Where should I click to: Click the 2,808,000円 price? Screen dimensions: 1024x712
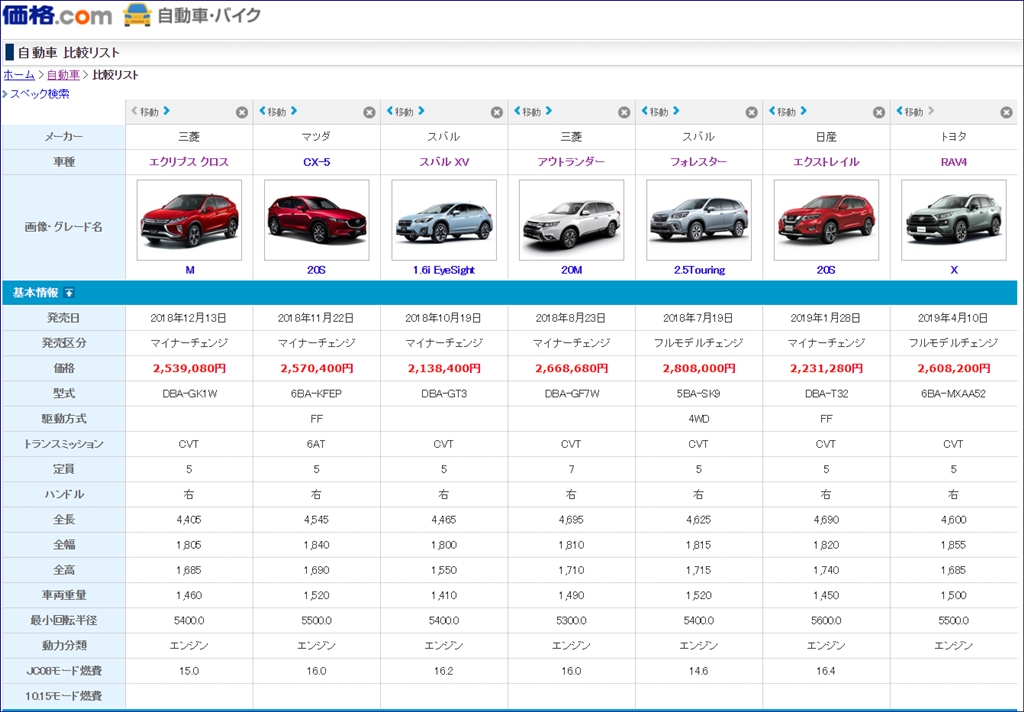coord(699,368)
